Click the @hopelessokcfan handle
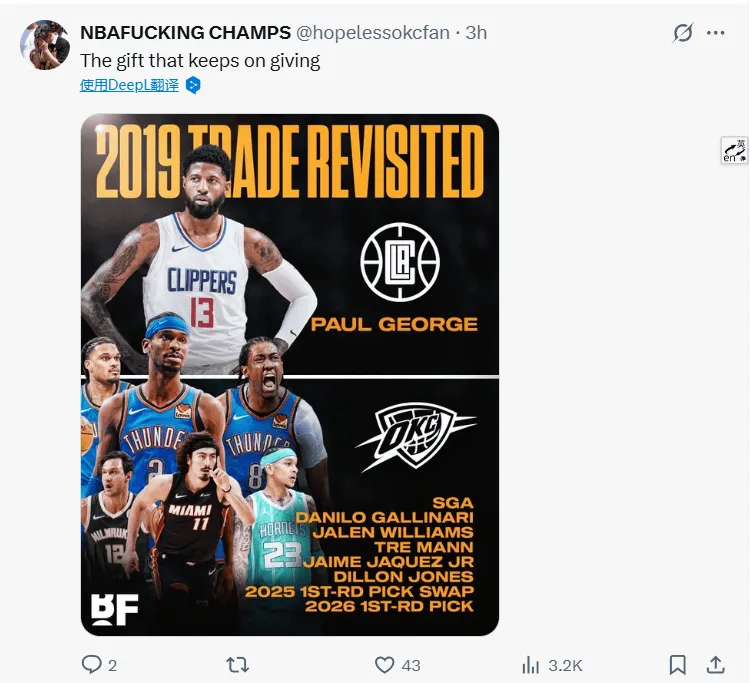750x683 pixels. (373, 33)
